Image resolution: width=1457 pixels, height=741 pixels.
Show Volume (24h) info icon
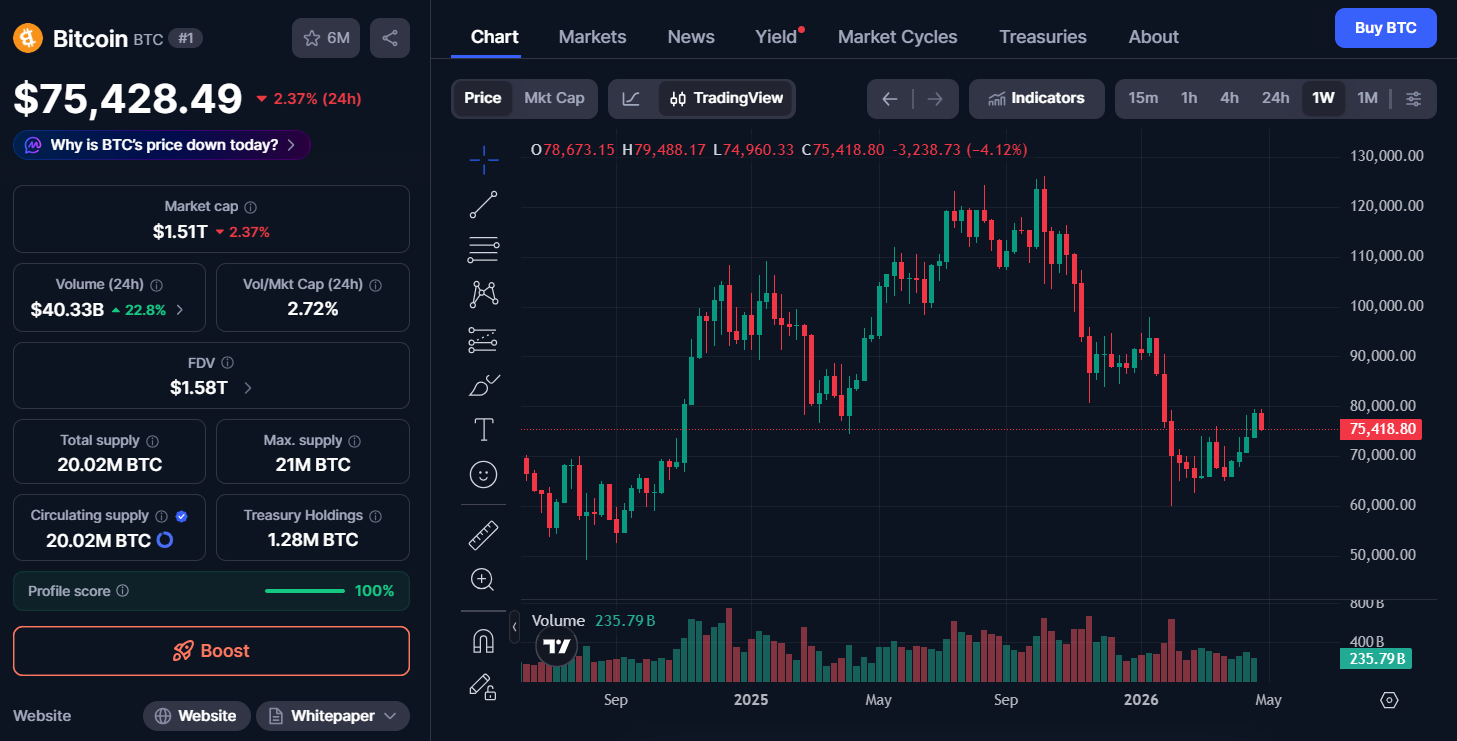click(x=157, y=285)
